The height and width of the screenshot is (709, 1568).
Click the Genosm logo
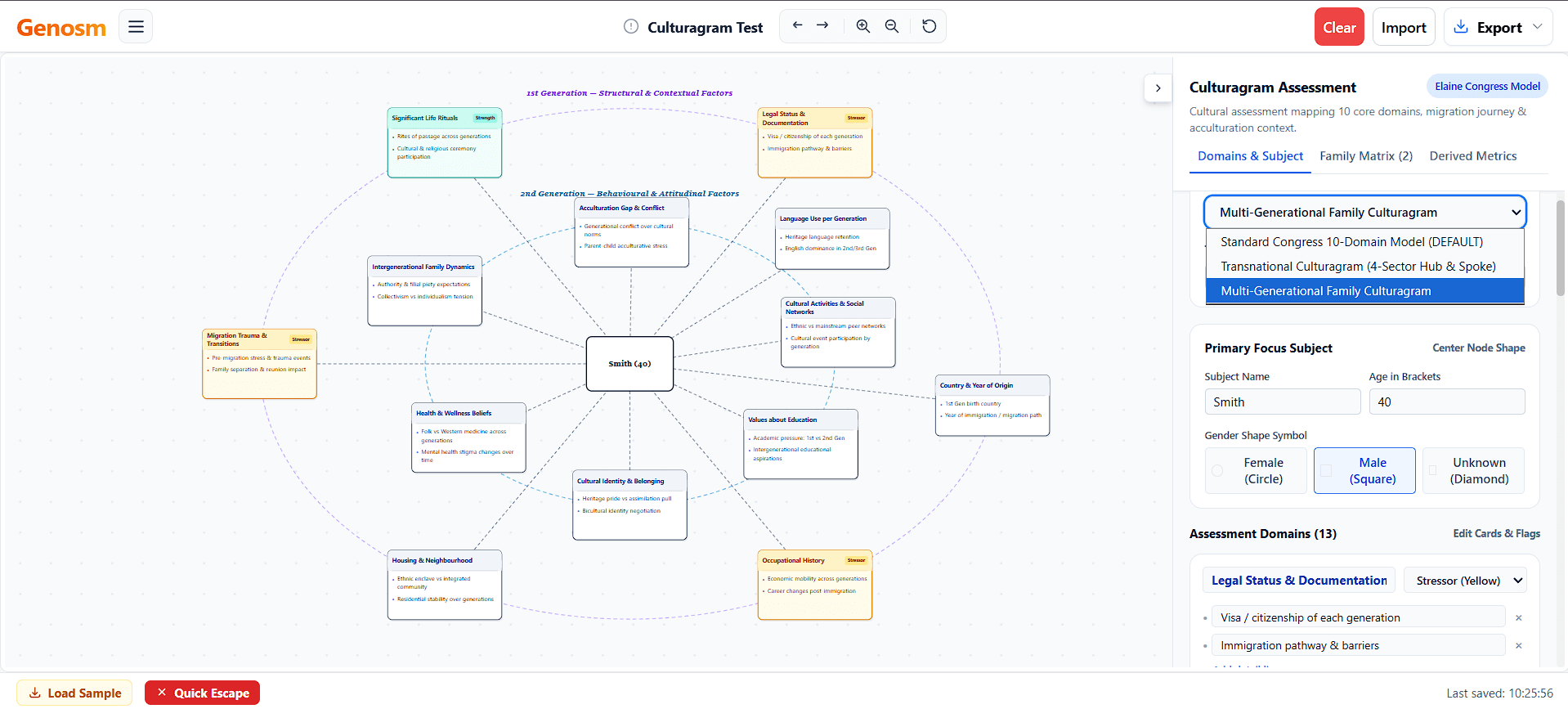coord(61,28)
